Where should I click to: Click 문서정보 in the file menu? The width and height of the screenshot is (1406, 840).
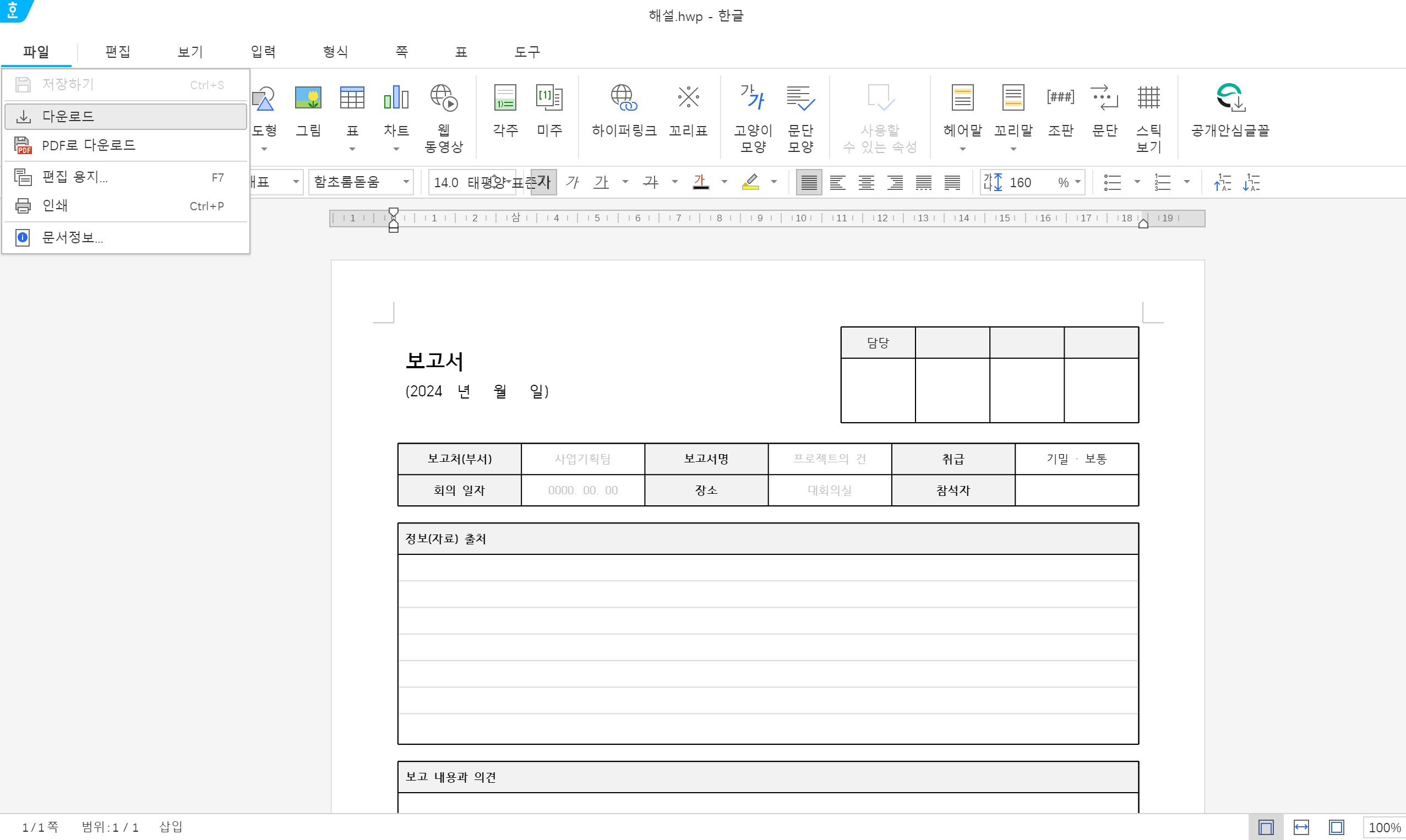73,238
